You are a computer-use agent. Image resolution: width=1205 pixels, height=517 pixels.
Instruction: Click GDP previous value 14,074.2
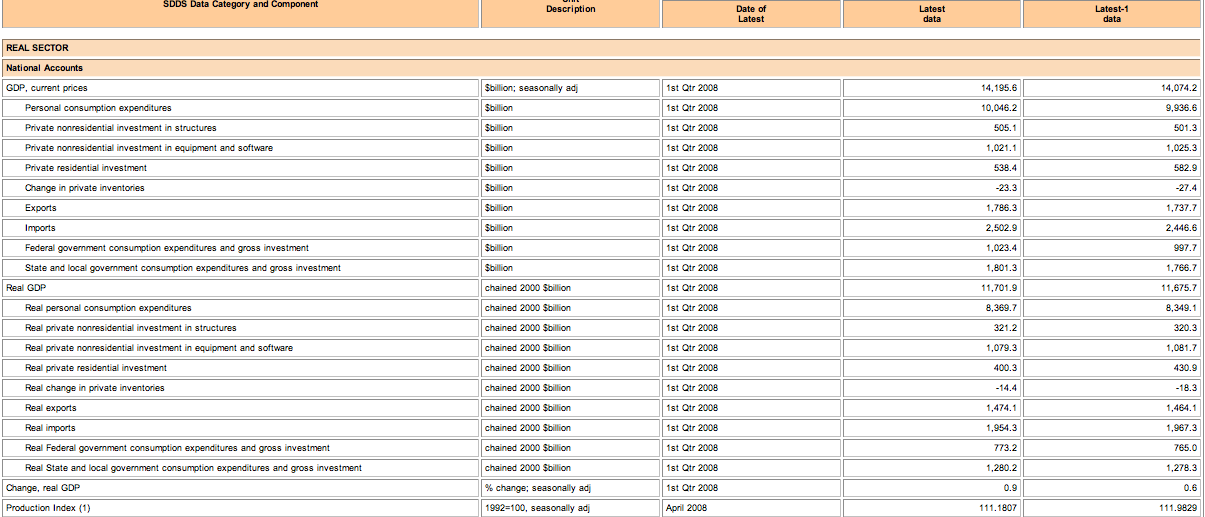tap(1178, 88)
